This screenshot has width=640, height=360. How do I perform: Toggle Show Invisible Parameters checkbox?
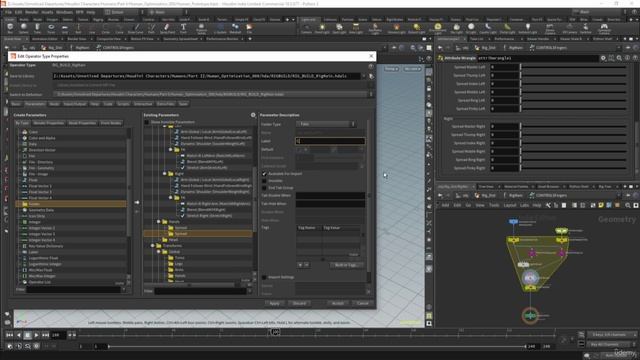click(147, 122)
